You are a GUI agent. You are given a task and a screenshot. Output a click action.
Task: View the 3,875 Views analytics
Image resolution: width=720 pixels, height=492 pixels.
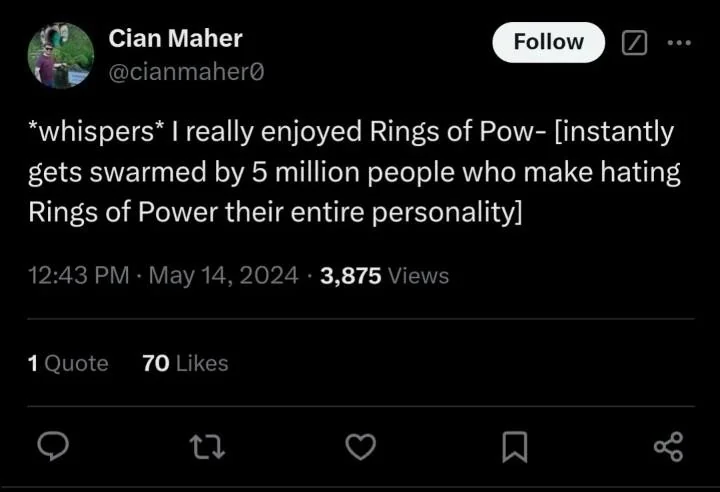pyautogui.click(x=384, y=276)
